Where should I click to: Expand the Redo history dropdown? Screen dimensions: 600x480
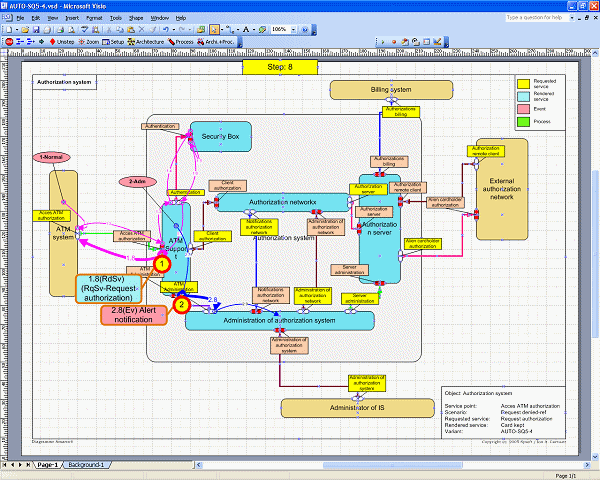(x=190, y=30)
